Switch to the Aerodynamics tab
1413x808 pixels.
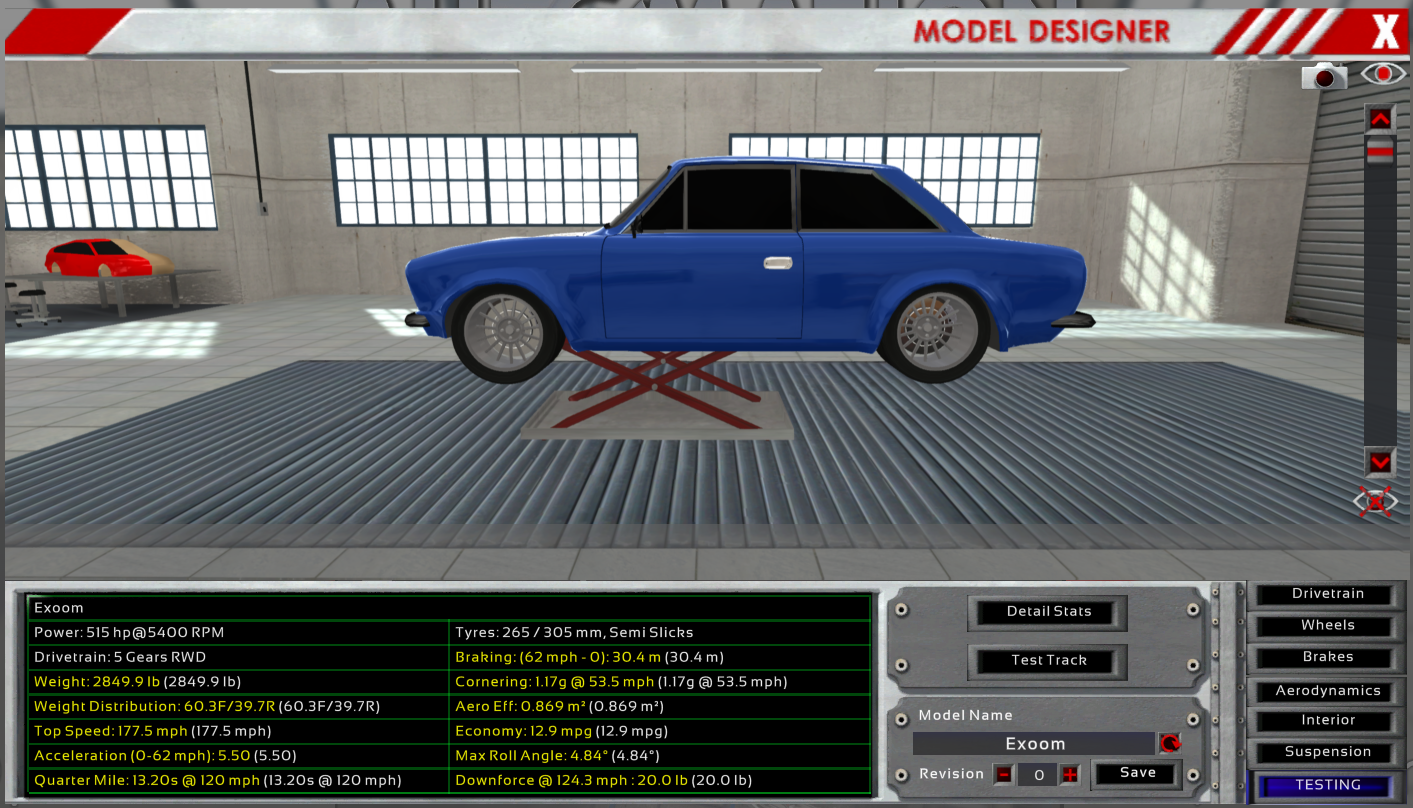click(1327, 691)
